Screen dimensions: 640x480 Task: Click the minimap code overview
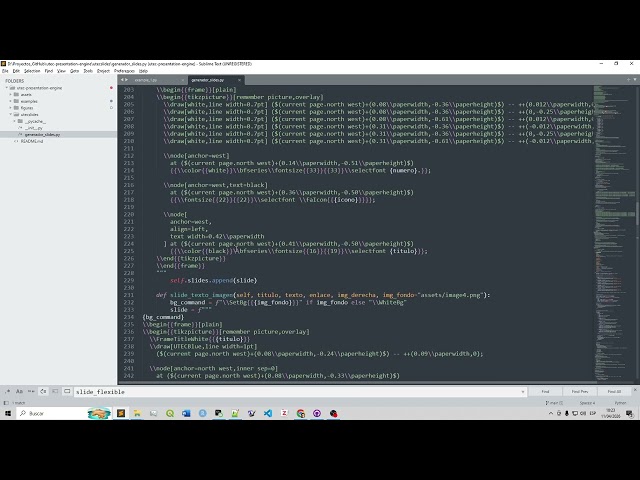(613, 233)
